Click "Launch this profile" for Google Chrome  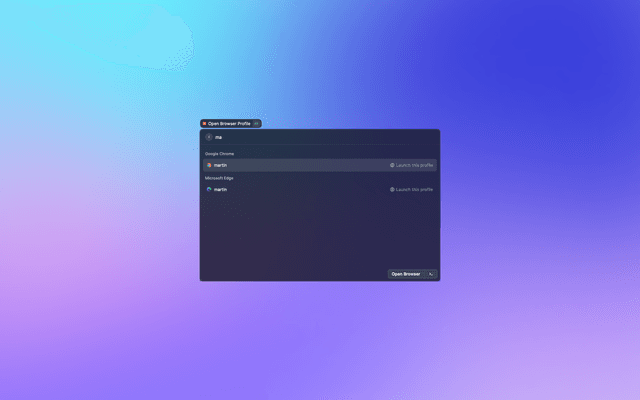coord(415,165)
